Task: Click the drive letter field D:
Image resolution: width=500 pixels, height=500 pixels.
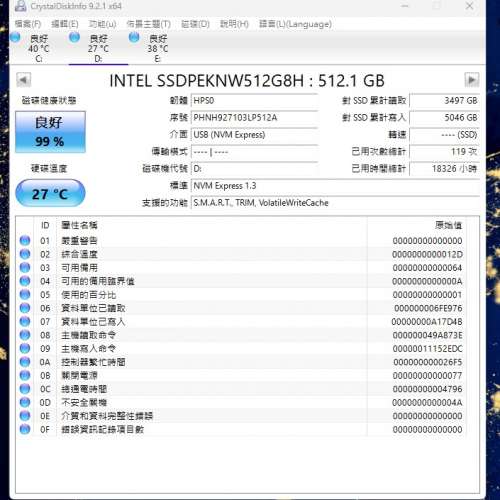Action: coord(254,169)
